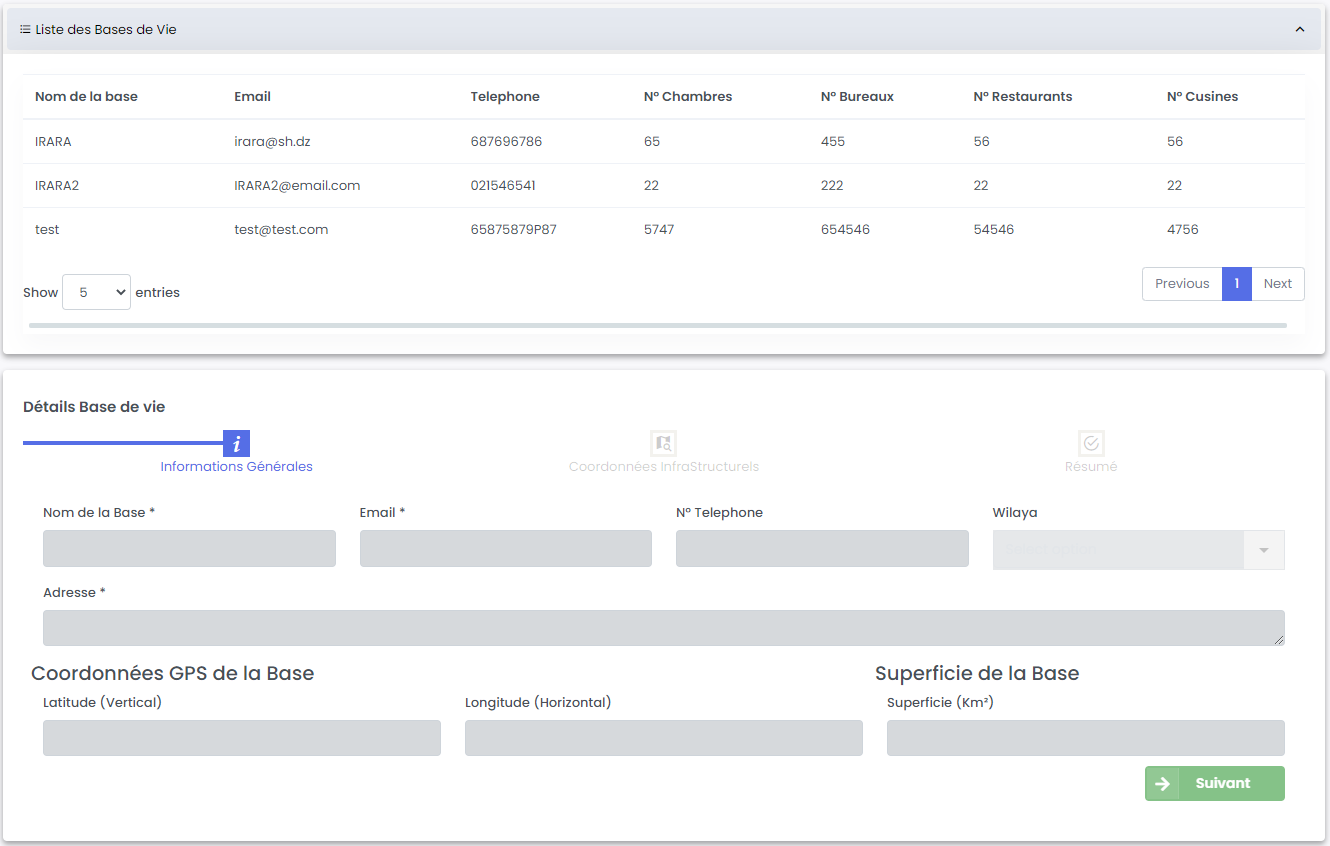Image resolution: width=1330 pixels, height=846 pixels.
Task: Click the Informations Générales step icon
Action: pos(236,444)
